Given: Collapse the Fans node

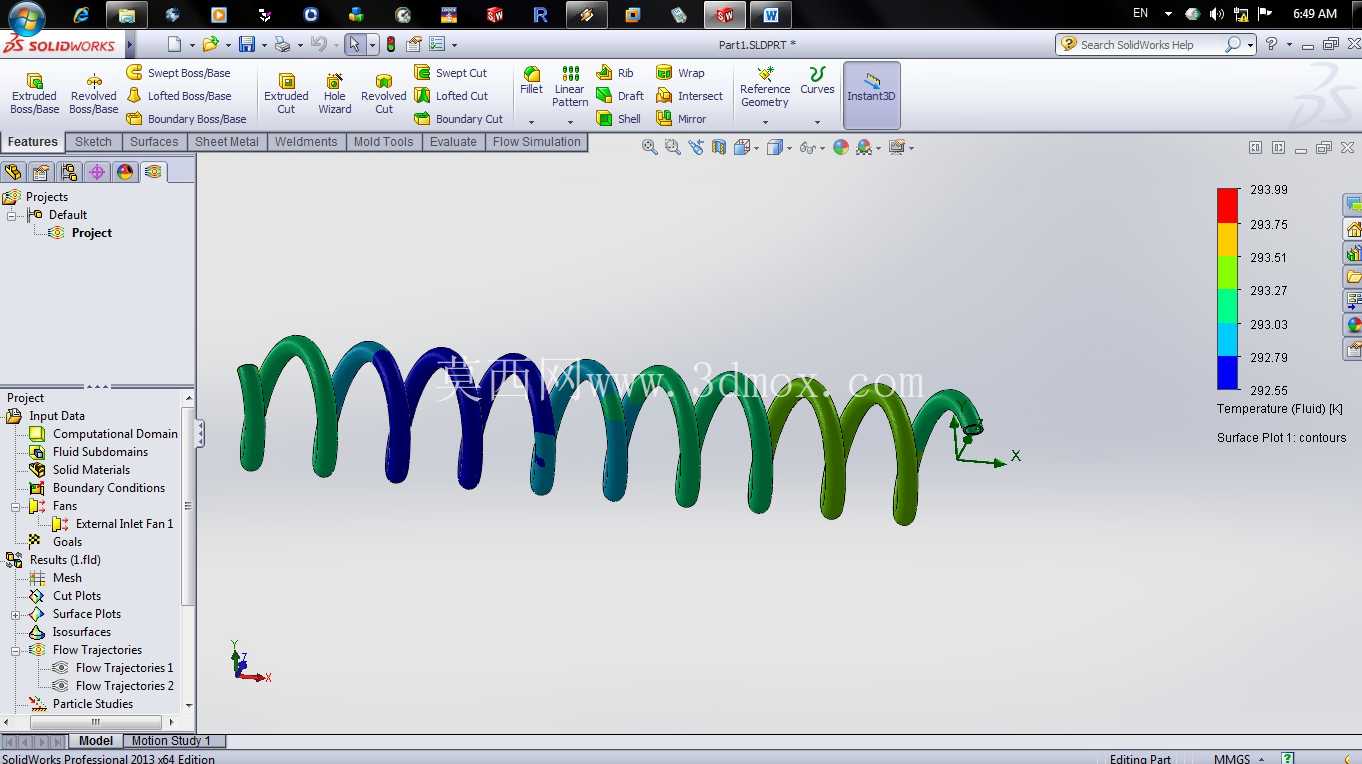Looking at the screenshot, I should coord(16,507).
